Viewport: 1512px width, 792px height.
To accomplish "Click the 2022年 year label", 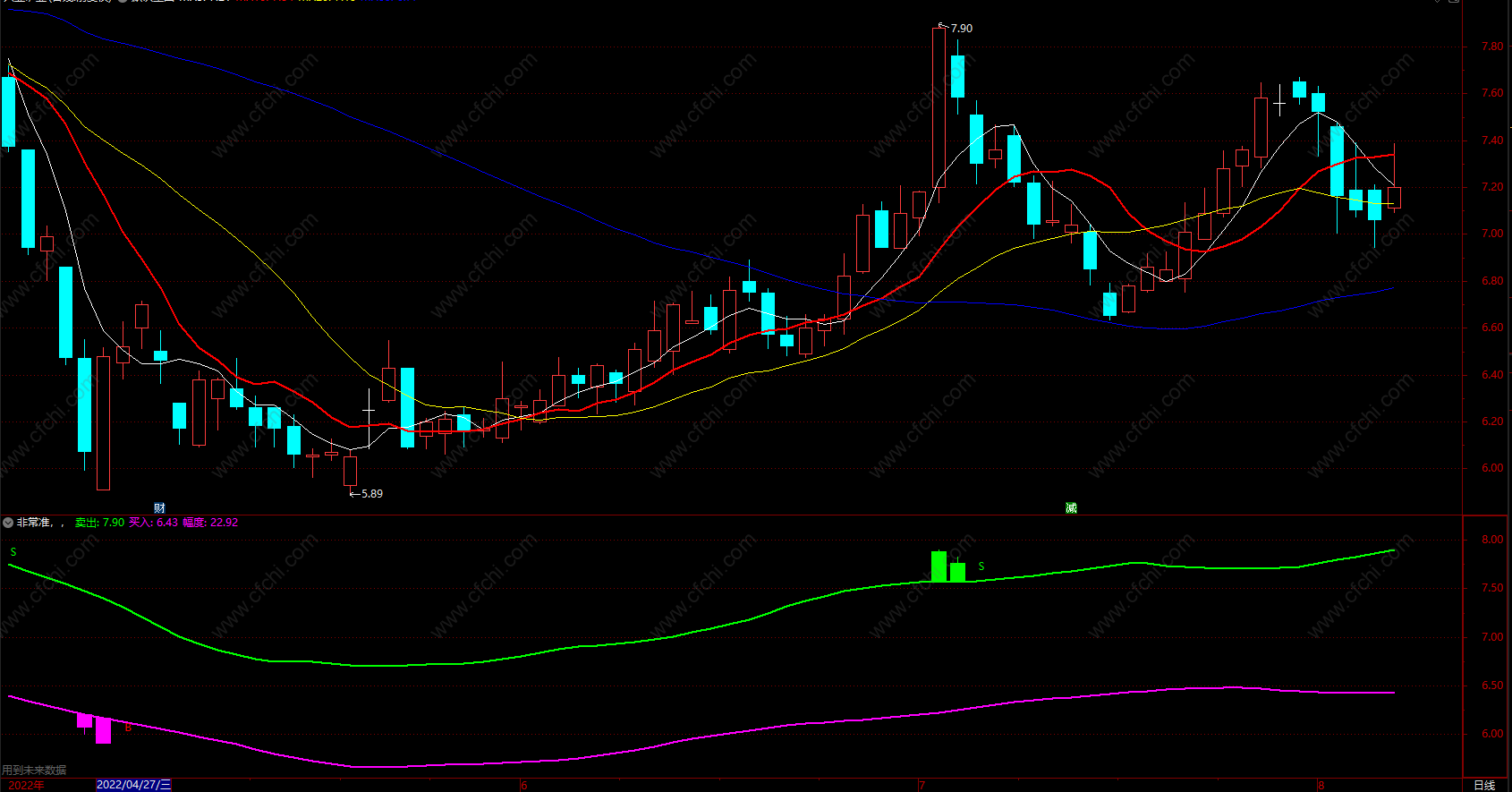I will tap(26, 785).
